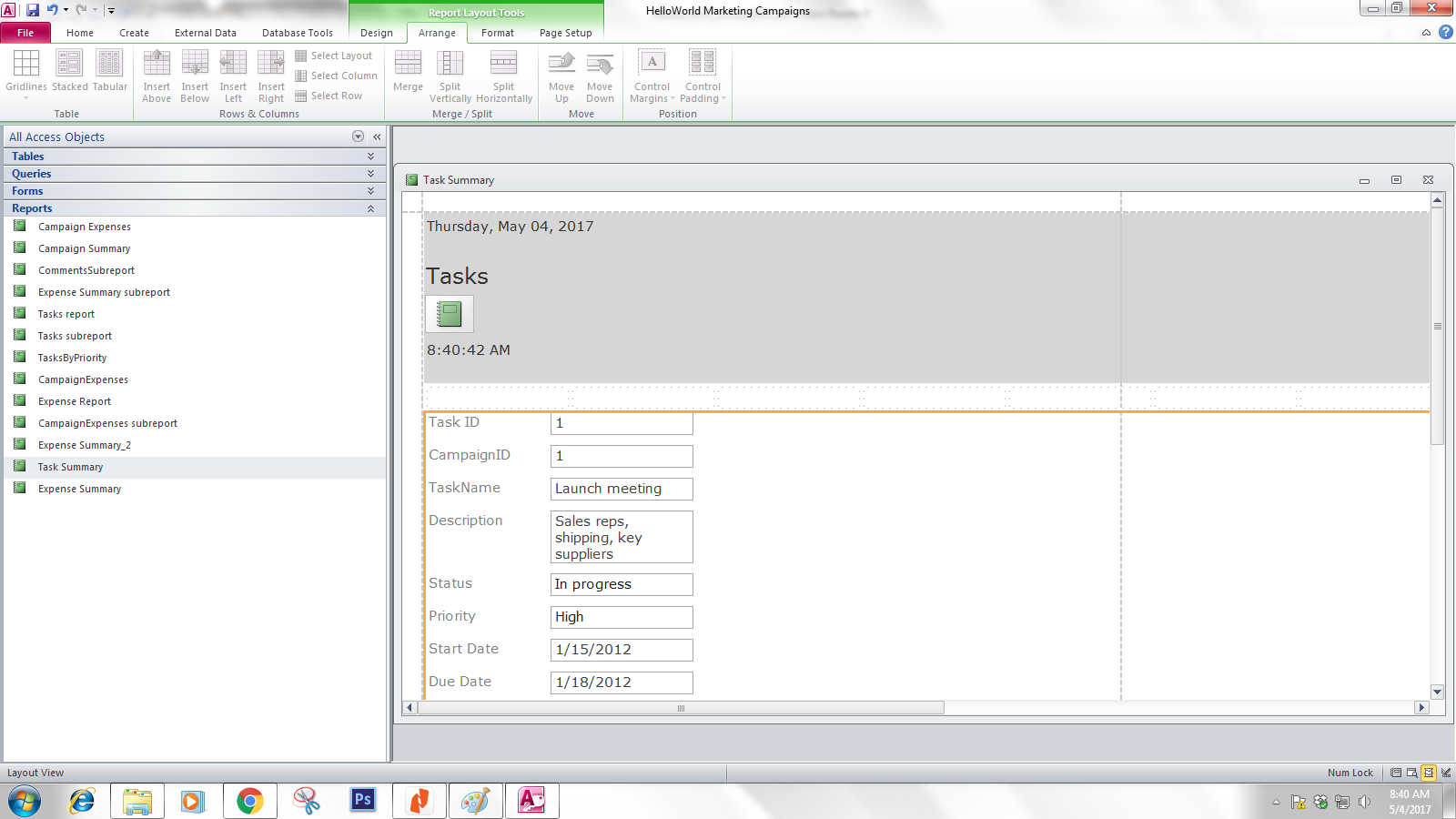Click the Merge icon
The height and width of the screenshot is (819, 1456).
tap(407, 73)
